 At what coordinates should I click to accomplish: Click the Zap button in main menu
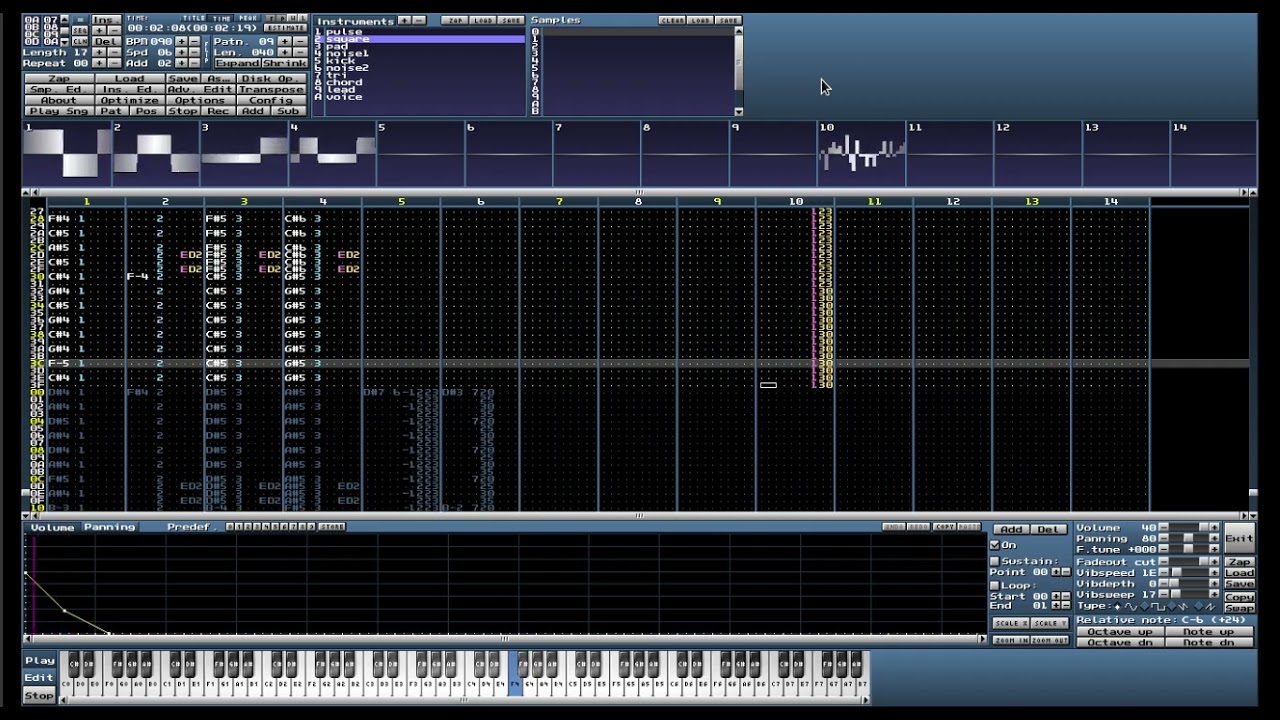[59, 78]
